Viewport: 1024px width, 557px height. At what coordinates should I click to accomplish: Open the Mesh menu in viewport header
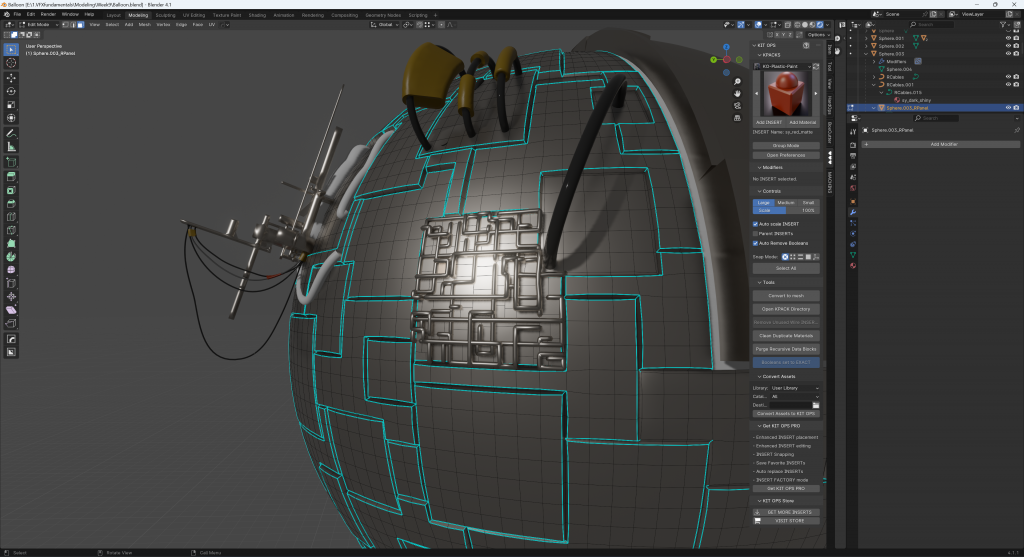coord(144,25)
